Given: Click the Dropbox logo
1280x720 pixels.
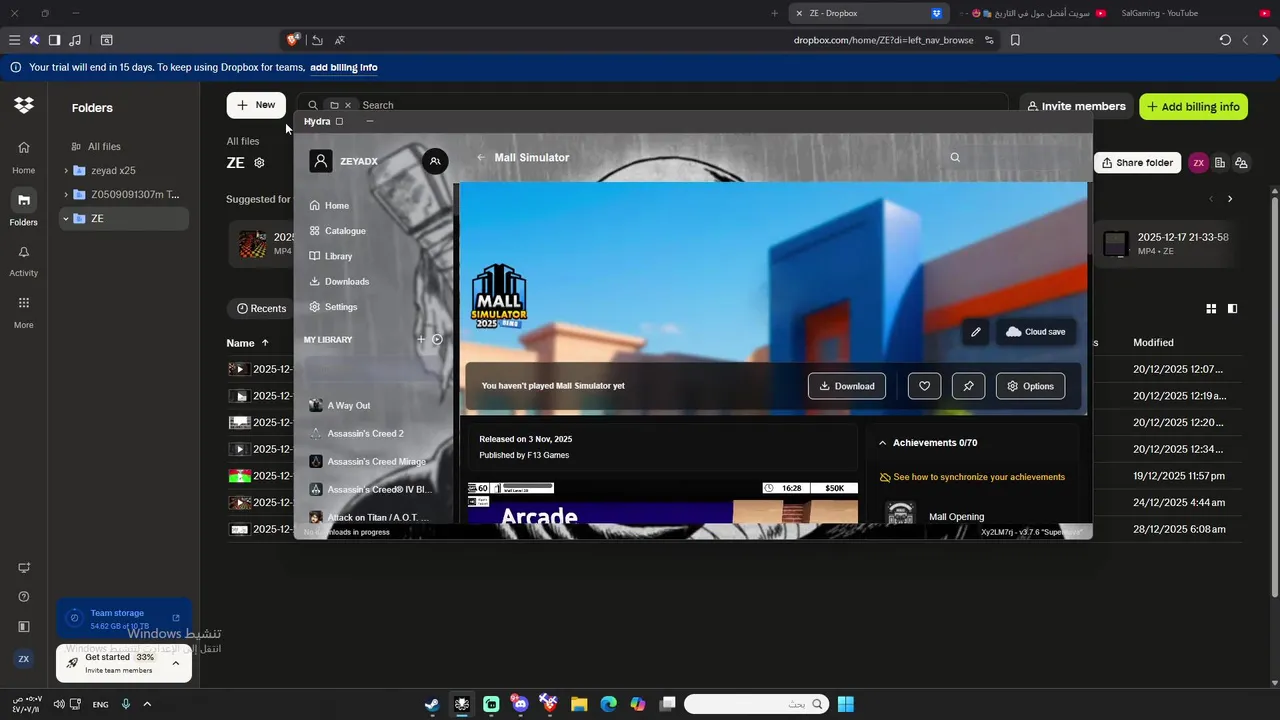Looking at the screenshot, I should pyautogui.click(x=24, y=105).
